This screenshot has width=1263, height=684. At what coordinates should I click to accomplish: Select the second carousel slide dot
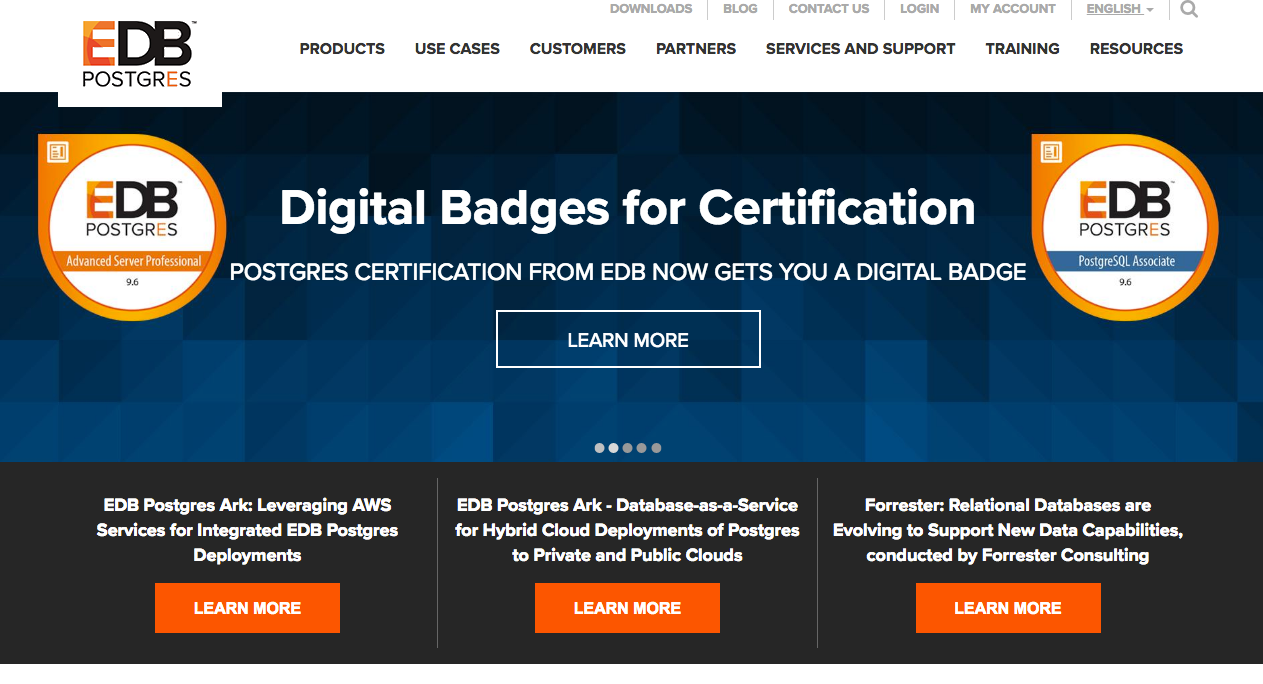pyautogui.click(x=613, y=448)
